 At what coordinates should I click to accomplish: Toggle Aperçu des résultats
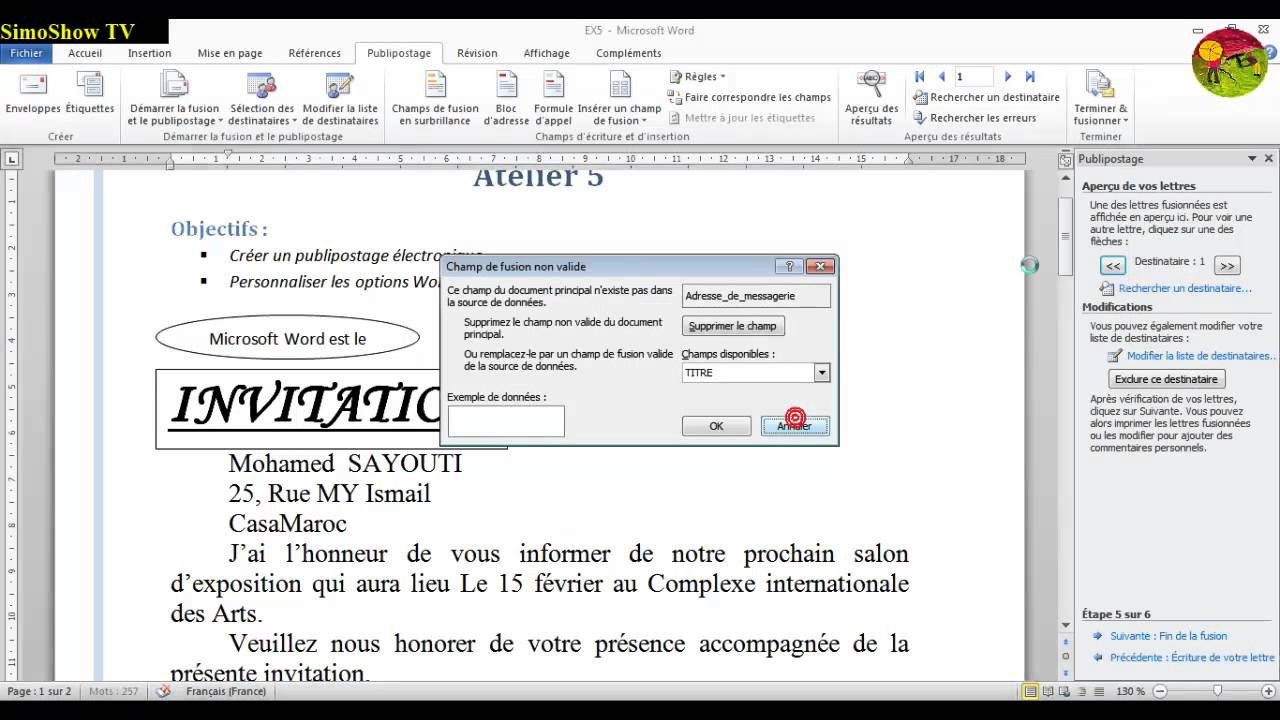[871, 99]
